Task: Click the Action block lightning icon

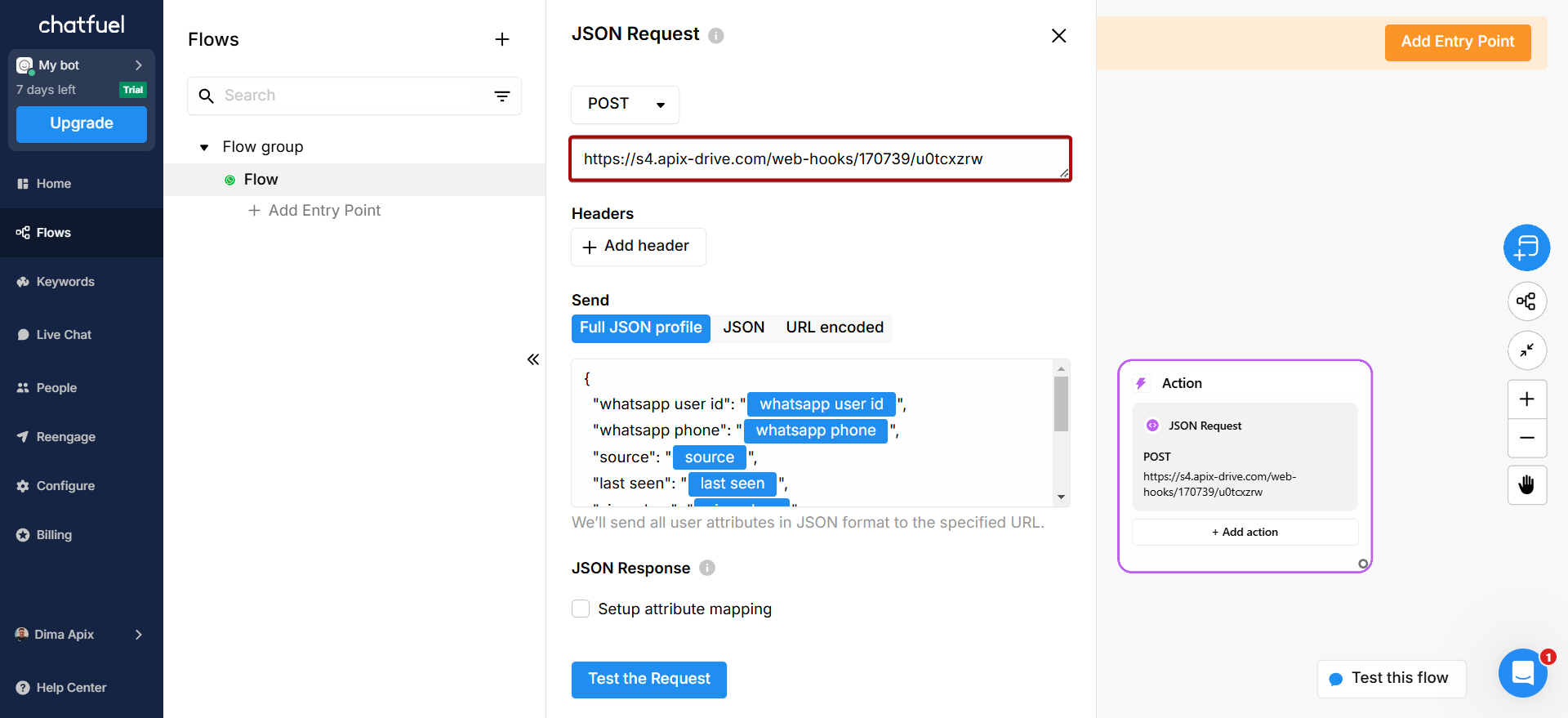Action: [1141, 383]
